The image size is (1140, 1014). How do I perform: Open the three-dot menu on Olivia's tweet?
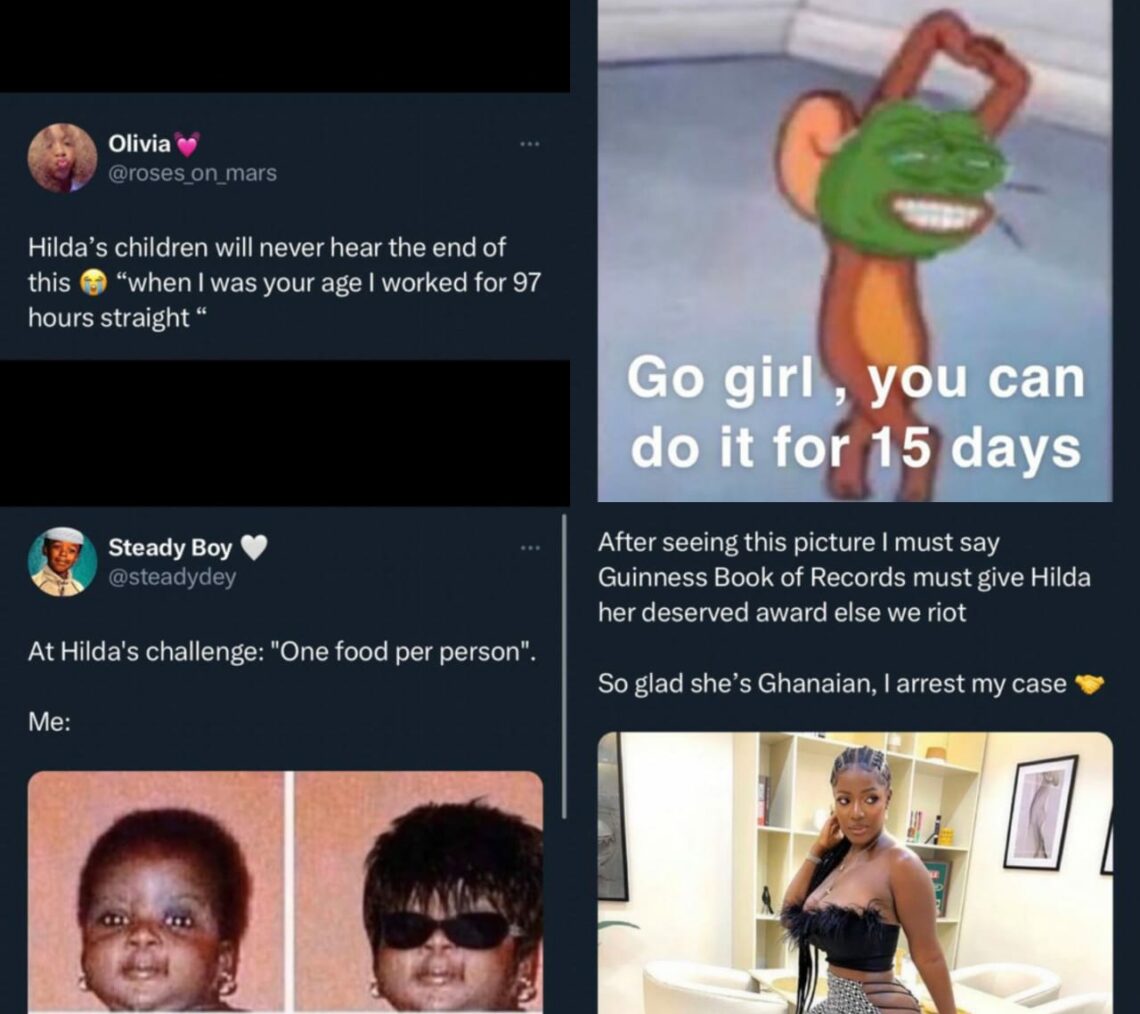tap(529, 145)
